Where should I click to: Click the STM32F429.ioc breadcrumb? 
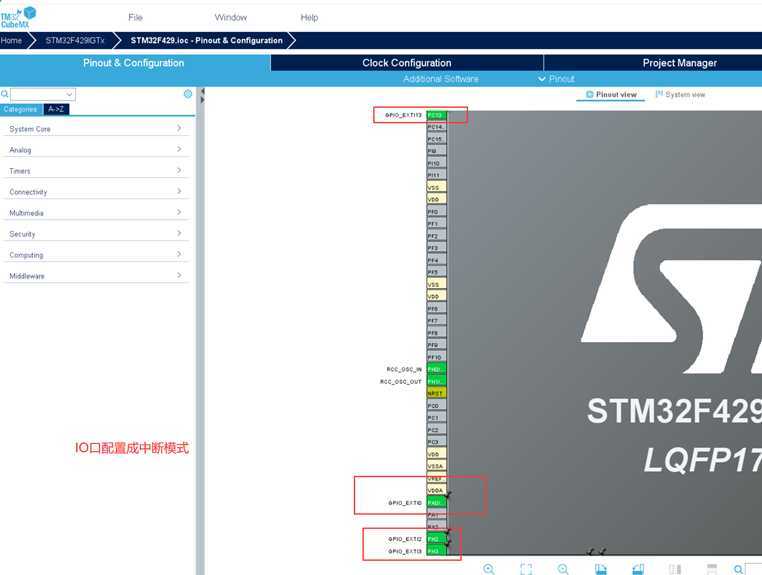click(207, 40)
